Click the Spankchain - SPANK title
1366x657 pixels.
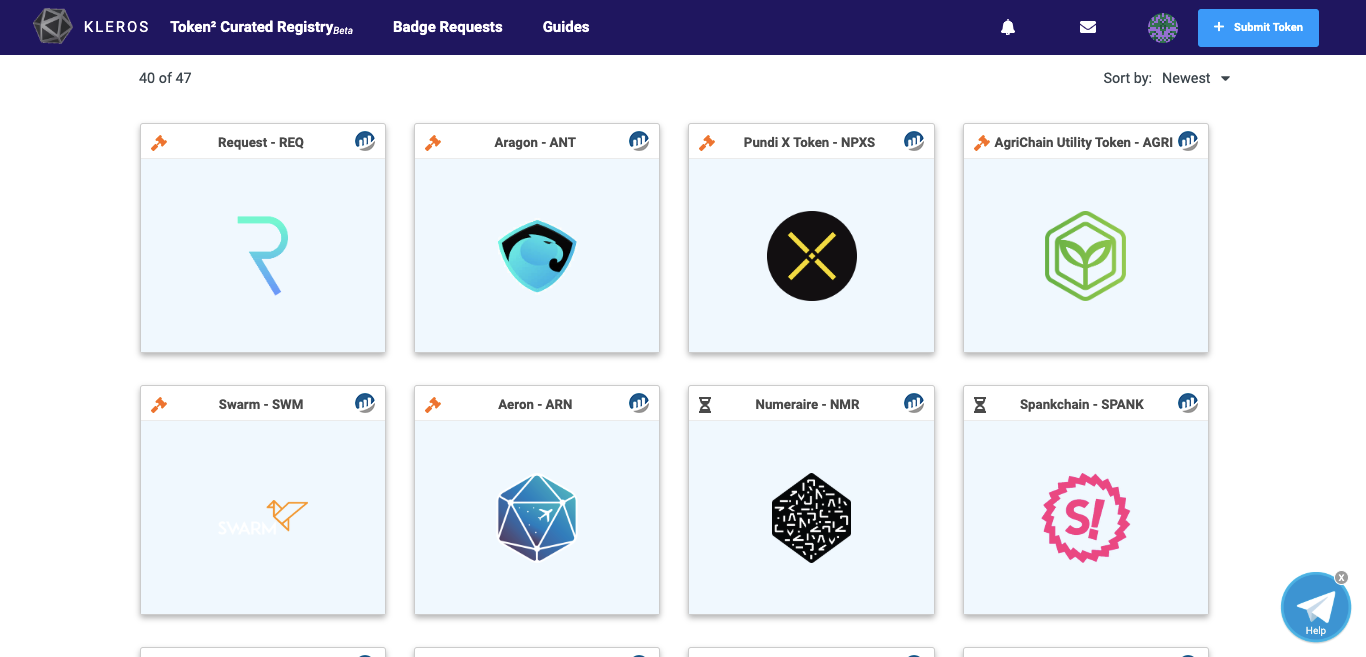[x=1082, y=404]
